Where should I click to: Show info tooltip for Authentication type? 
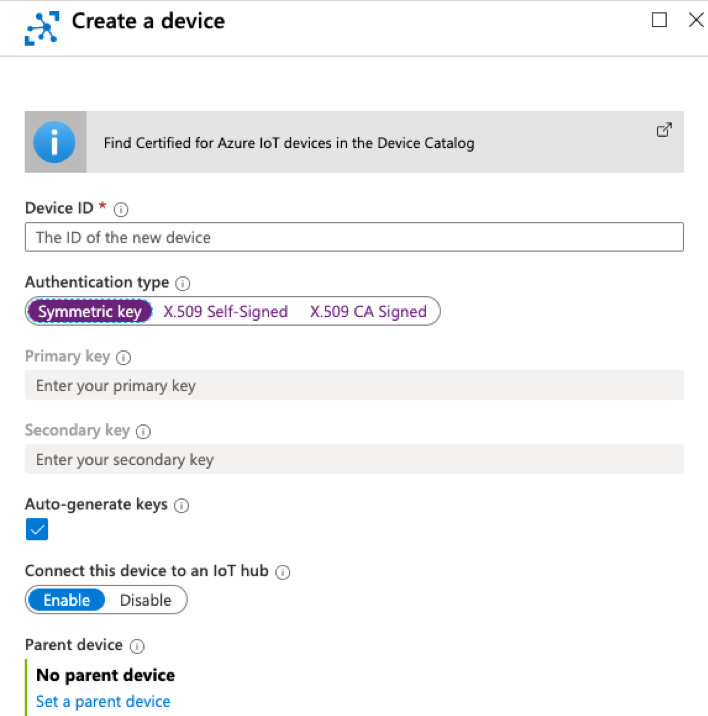click(x=183, y=283)
